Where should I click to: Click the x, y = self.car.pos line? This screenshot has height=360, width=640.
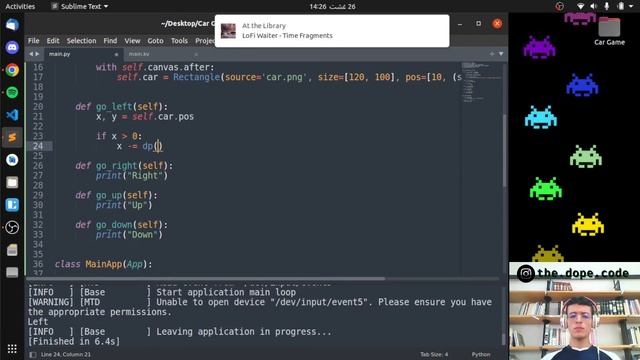(x=144, y=116)
